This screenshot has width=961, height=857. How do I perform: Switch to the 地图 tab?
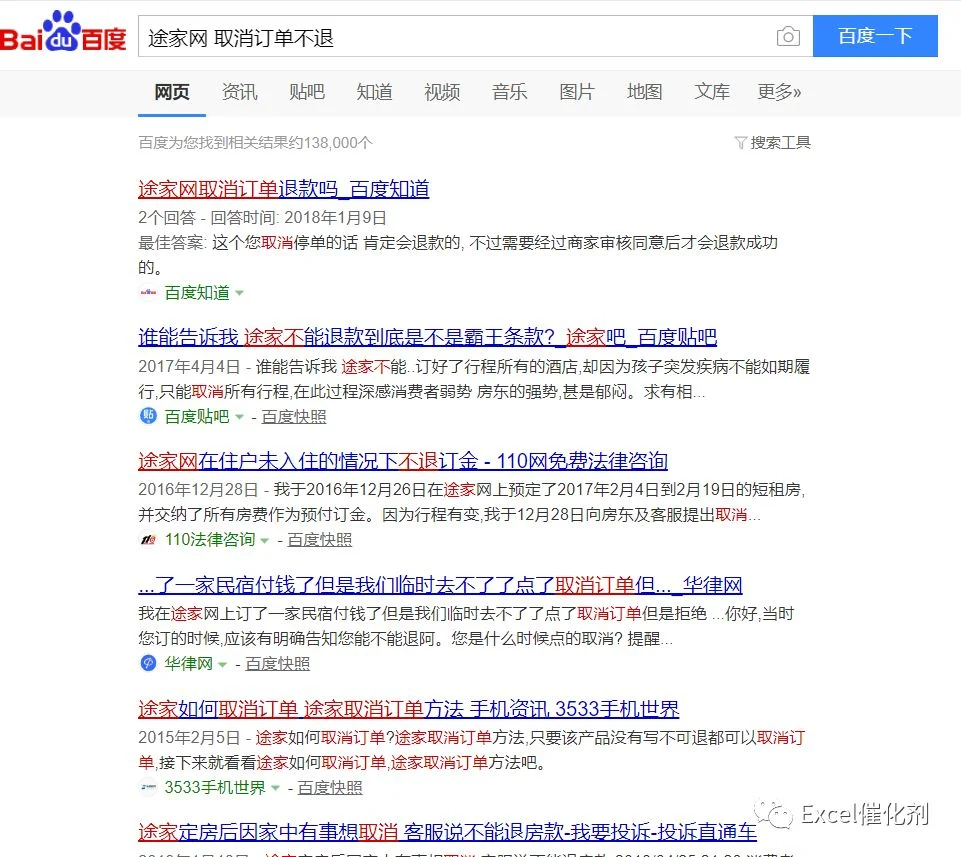[644, 92]
